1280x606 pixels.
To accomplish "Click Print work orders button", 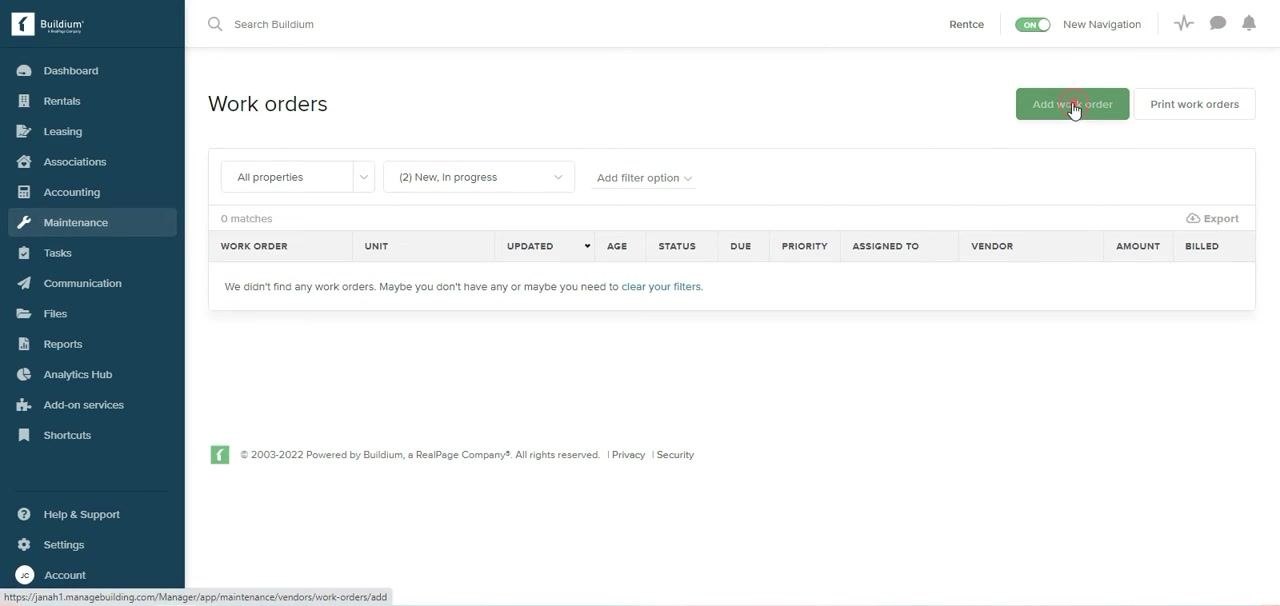I will pyautogui.click(x=1194, y=104).
